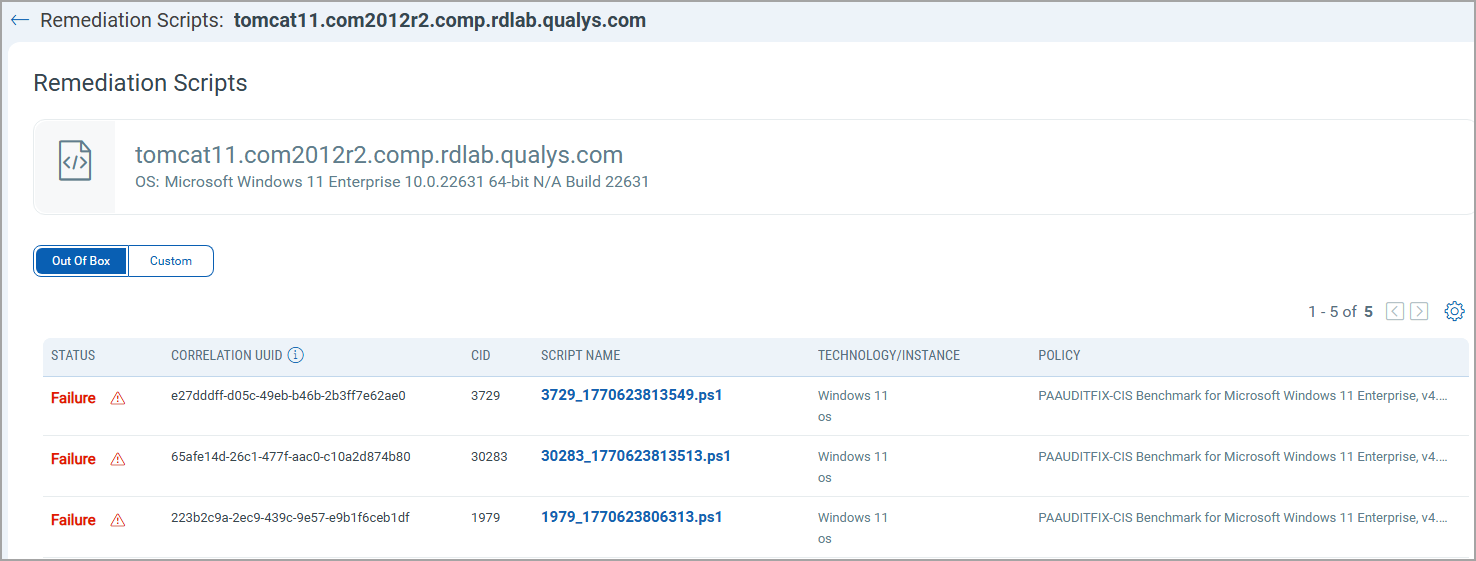Click Windows 11 in the 3729 row
The height and width of the screenshot is (561, 1476).
click(x=853, y=395)
